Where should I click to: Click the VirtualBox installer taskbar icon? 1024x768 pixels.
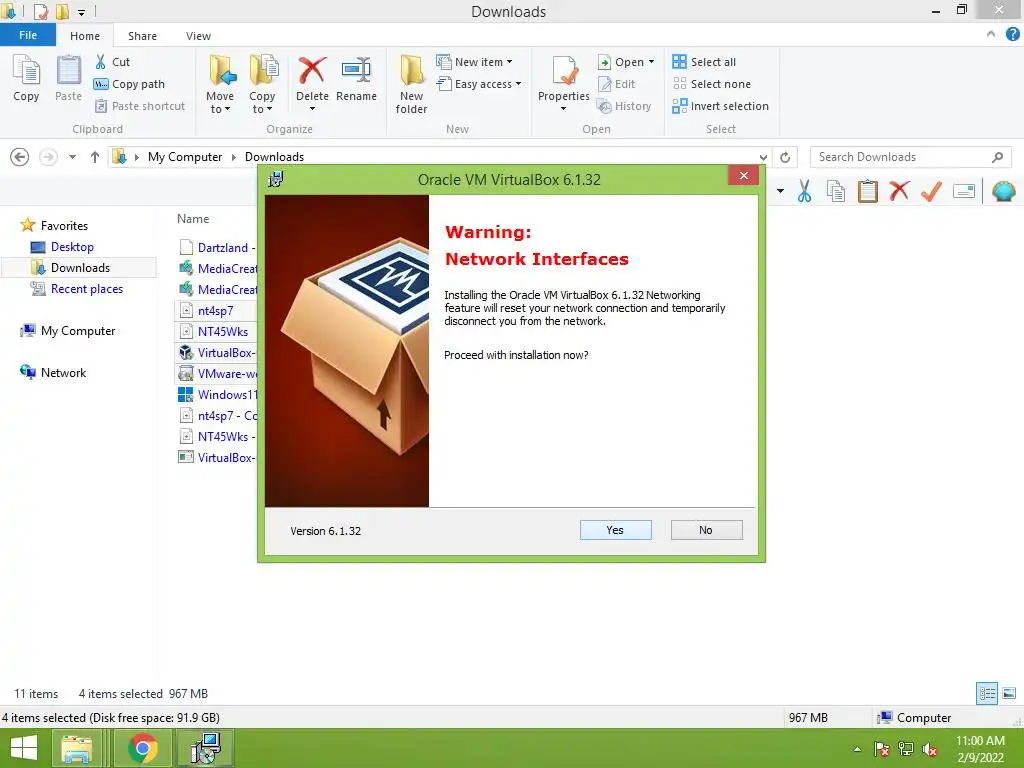205,748
